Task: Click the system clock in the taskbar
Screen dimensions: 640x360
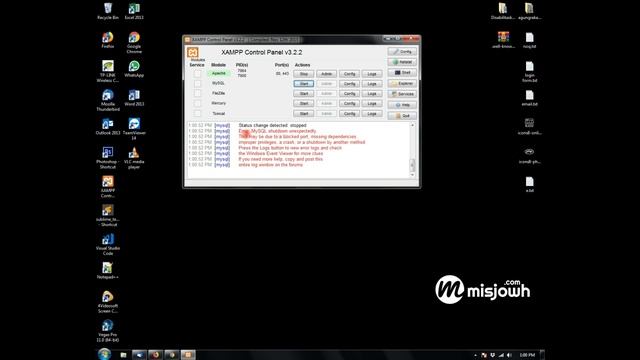Action: (x=527, y=355)
